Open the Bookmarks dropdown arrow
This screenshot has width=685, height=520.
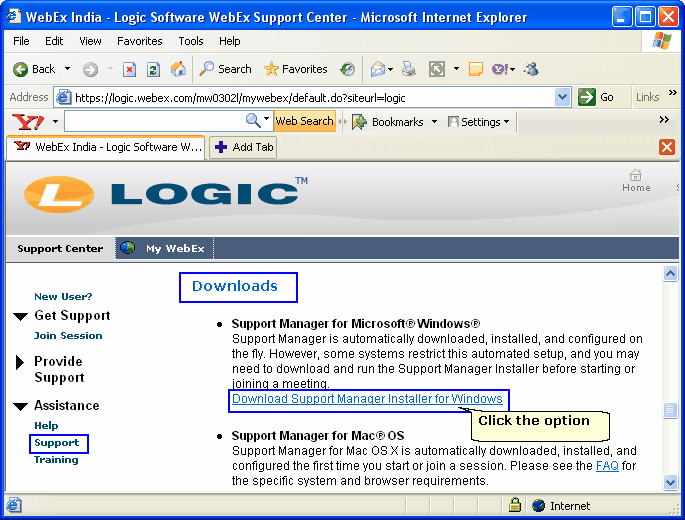coord(434,121)
